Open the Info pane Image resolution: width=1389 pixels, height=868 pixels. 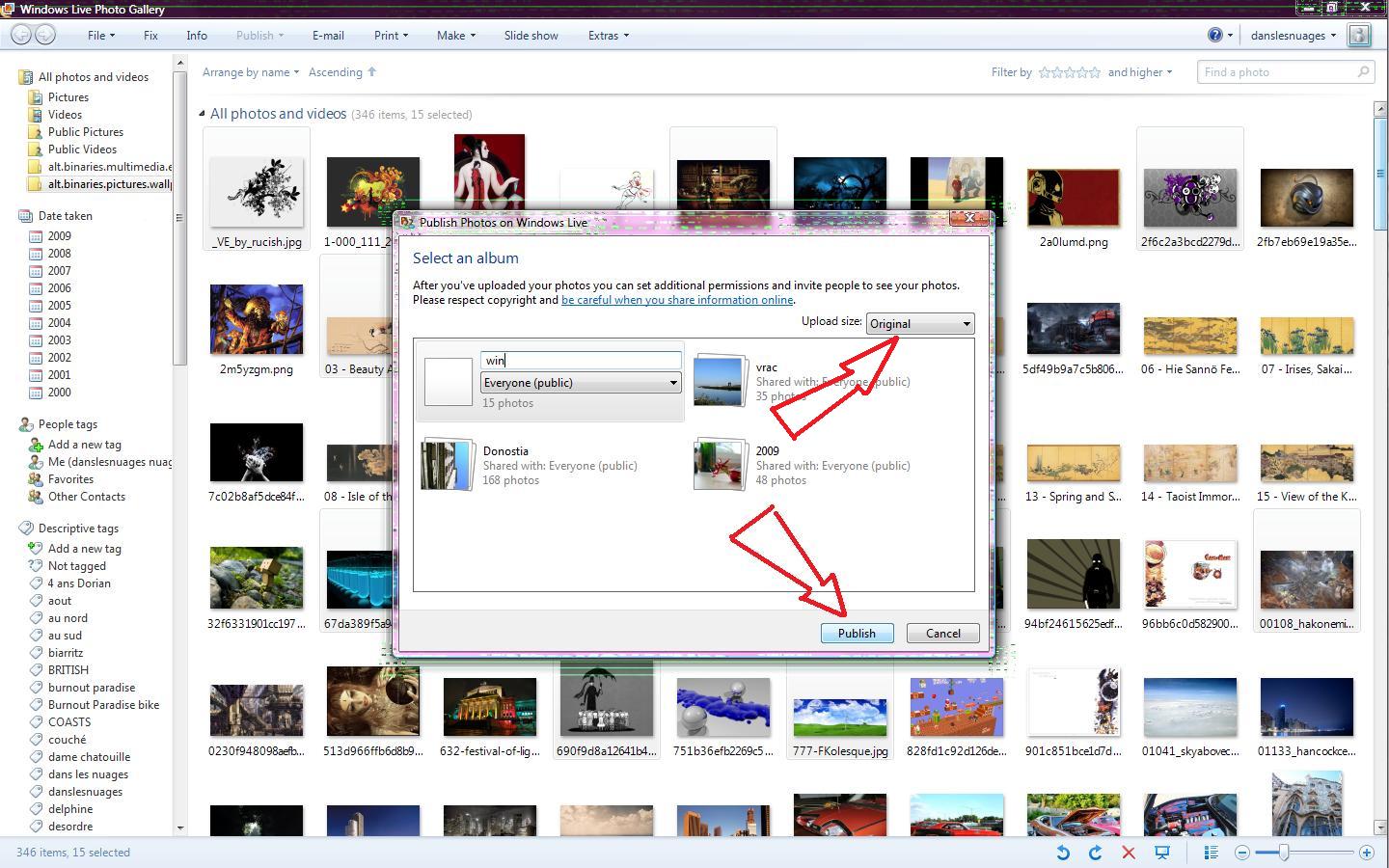pyautogui.click(x=197, y=36)
